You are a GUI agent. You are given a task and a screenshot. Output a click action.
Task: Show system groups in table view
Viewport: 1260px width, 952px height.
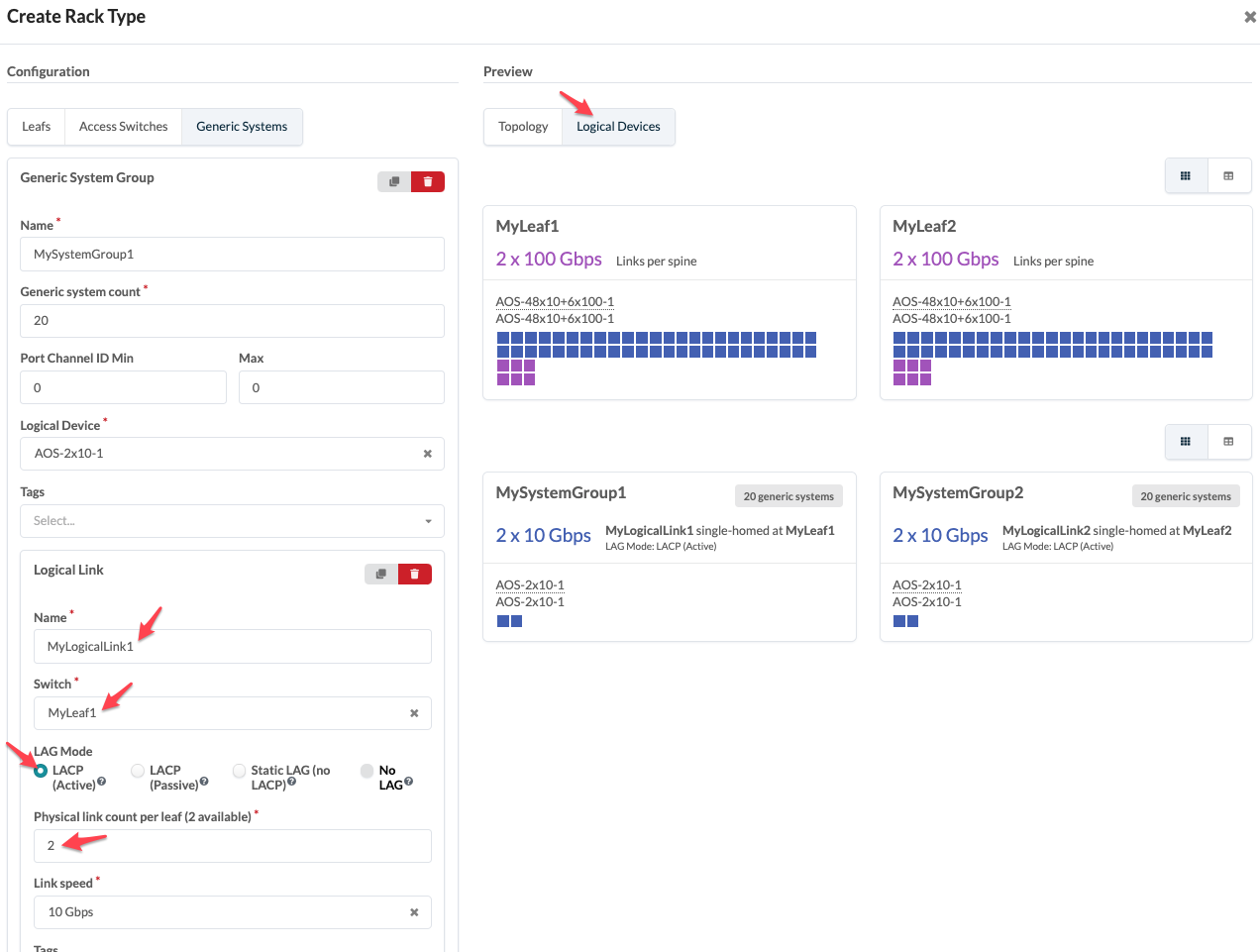(1228, 442)
